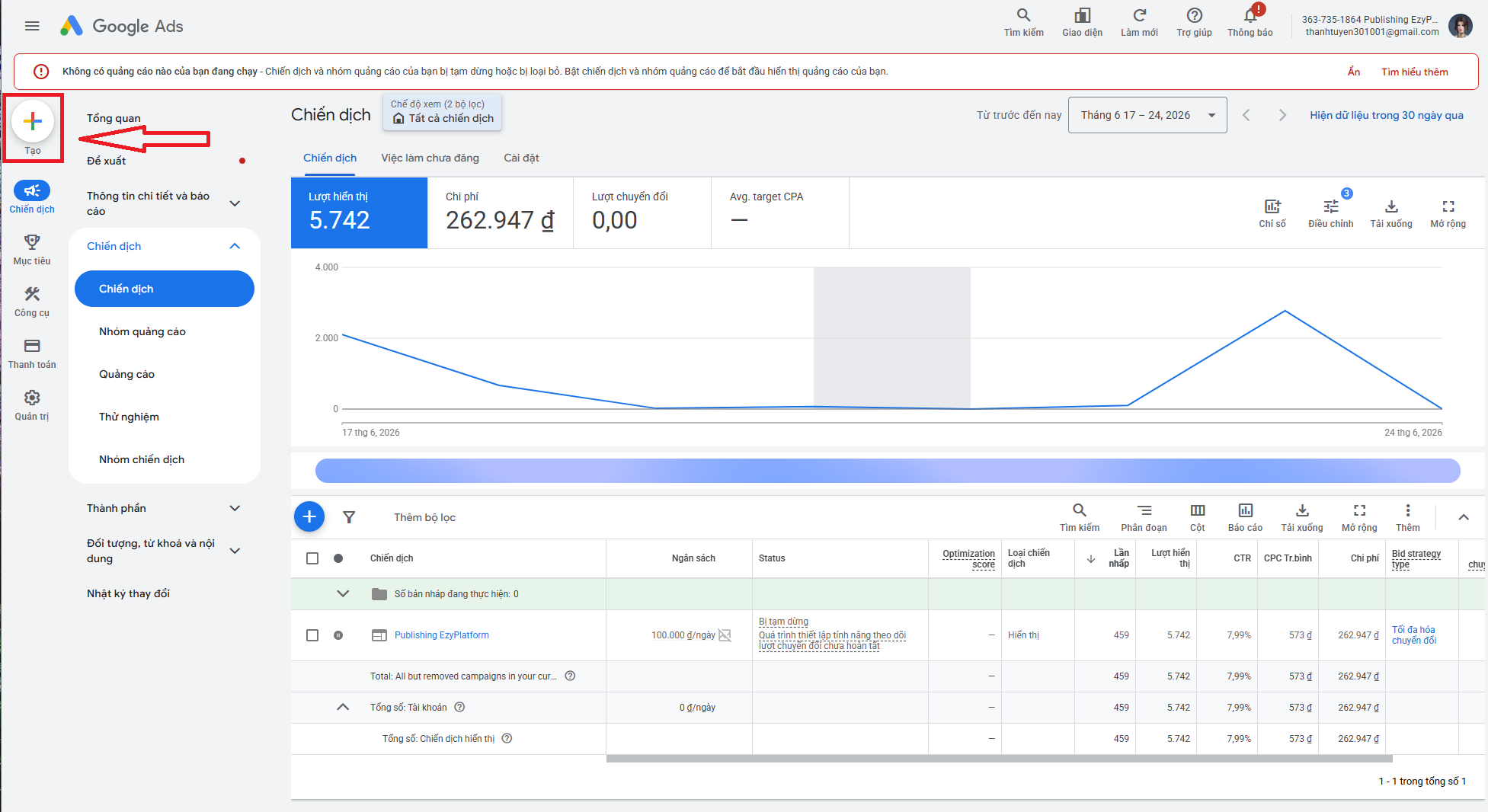
Task: Open chart Chỉ số metrics selector
Action: (x=1272, y=213)
